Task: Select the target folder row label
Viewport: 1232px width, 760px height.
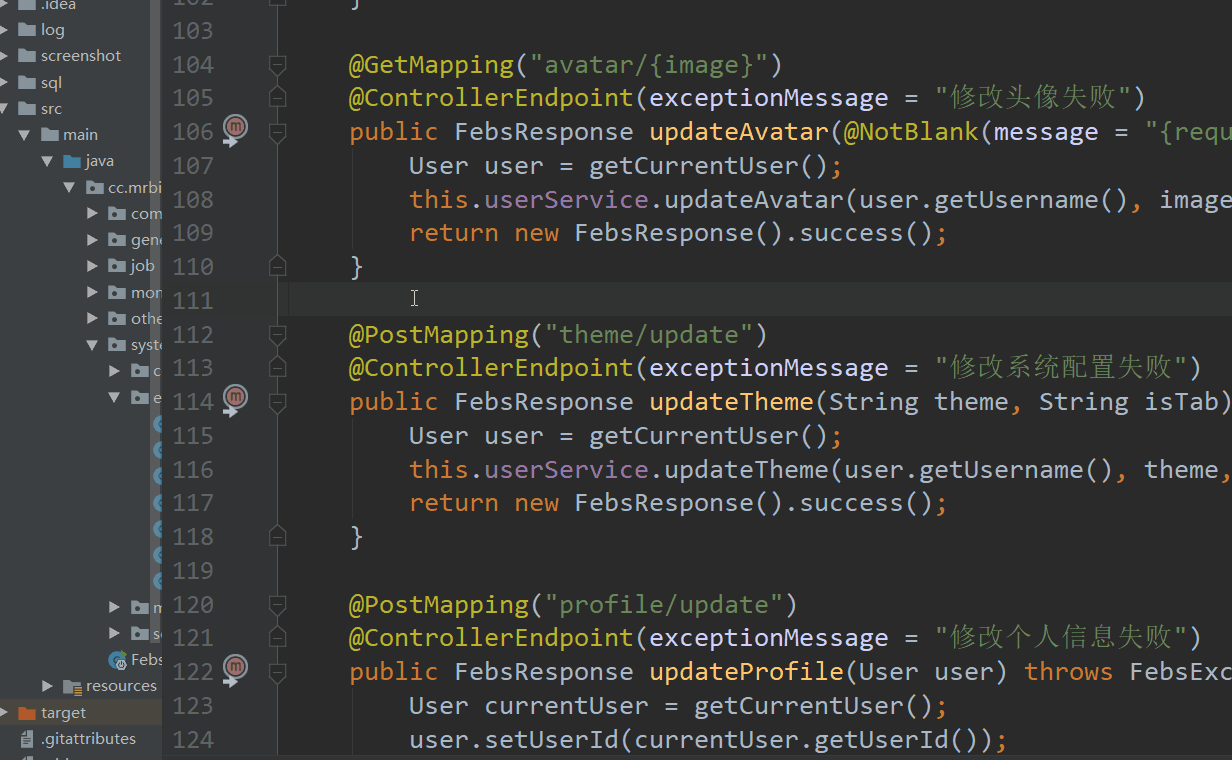Action: point(64,713)
